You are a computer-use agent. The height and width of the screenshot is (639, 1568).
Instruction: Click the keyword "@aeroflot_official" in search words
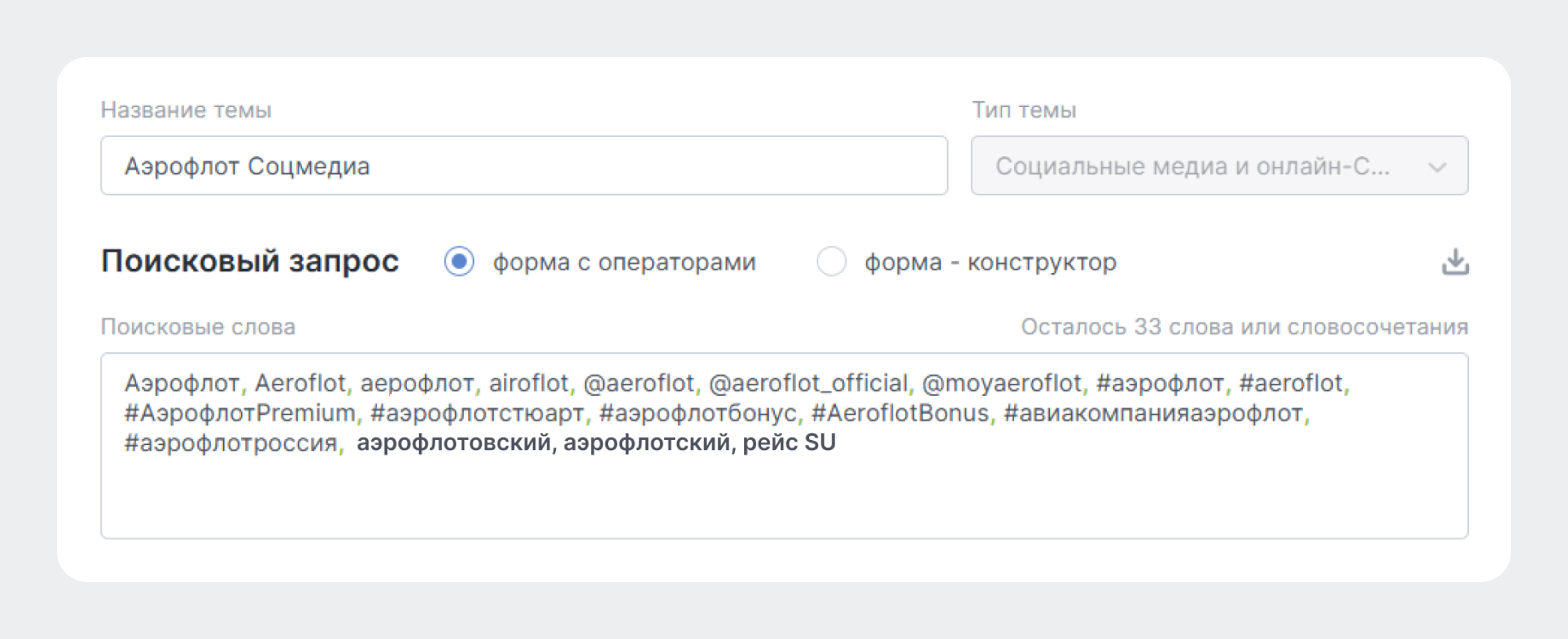point(808,384)
